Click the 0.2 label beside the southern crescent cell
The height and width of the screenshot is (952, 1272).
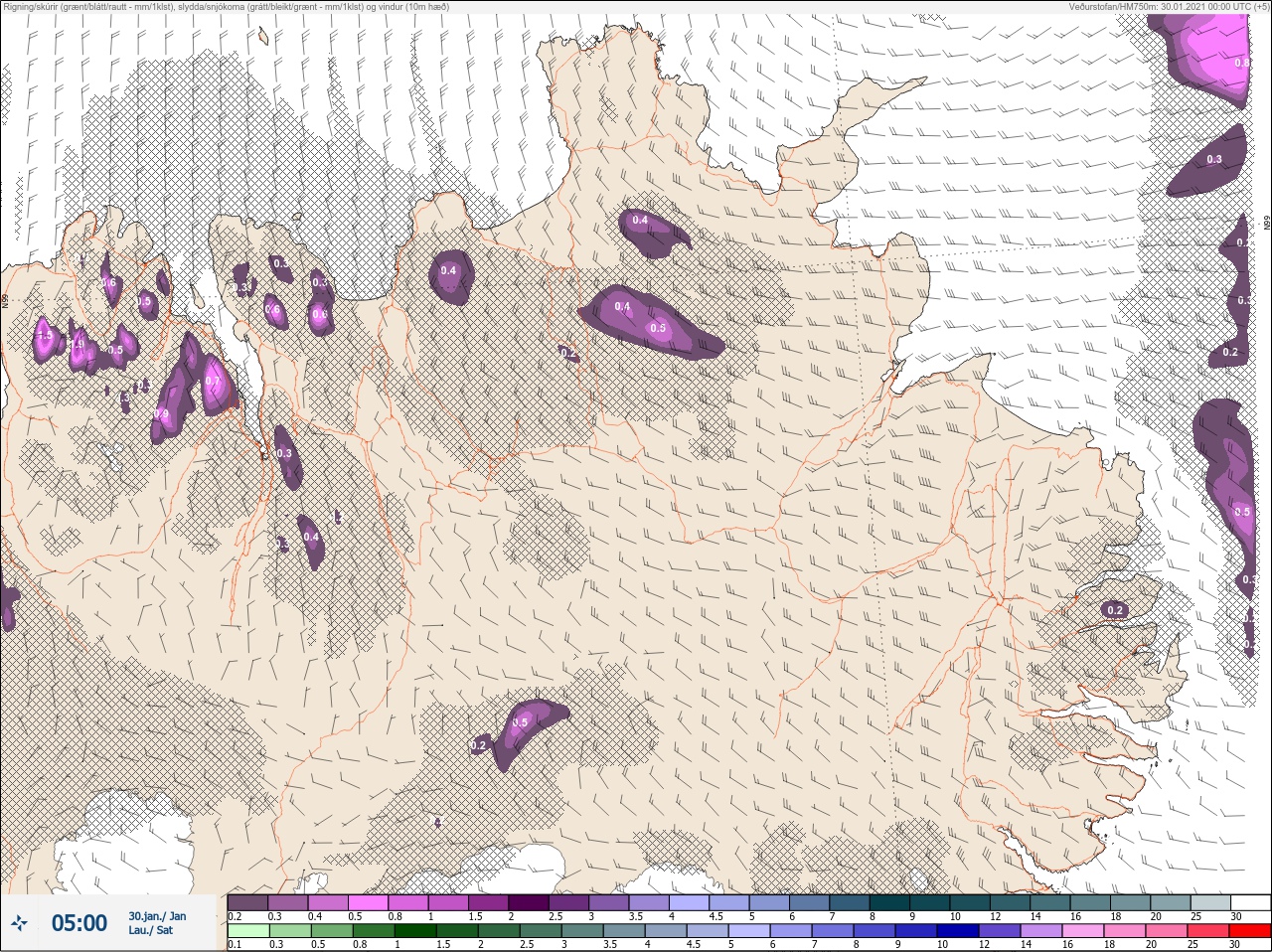point(478,745)
